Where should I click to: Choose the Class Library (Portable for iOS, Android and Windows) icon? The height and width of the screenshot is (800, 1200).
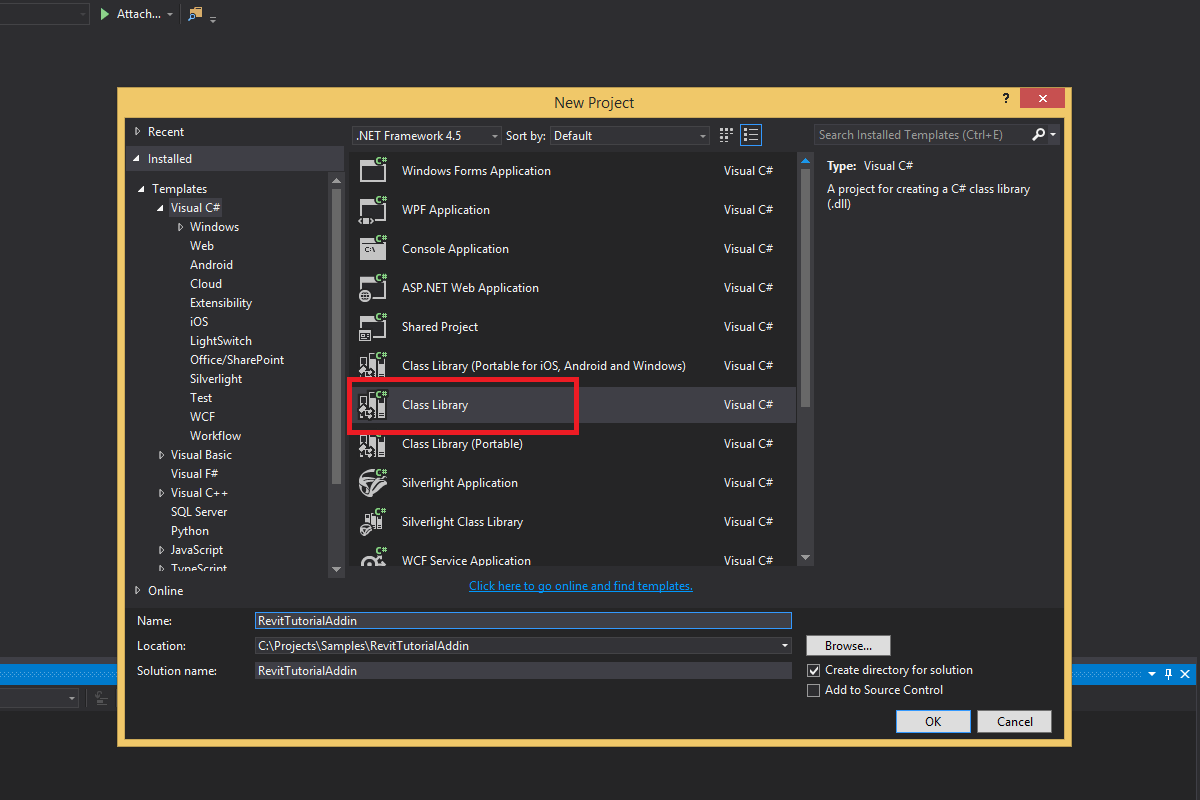coord(373,365)
